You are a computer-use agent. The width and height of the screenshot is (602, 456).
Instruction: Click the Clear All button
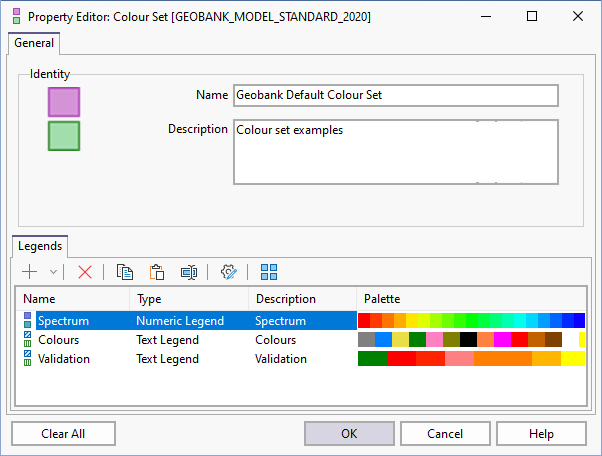click(x=63, y=434)
